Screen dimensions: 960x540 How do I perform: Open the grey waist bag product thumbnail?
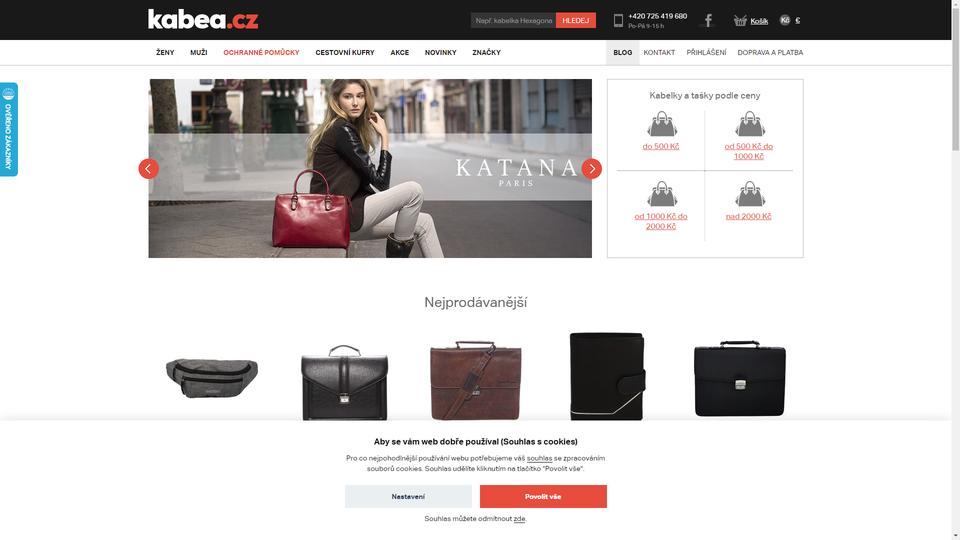212,378
